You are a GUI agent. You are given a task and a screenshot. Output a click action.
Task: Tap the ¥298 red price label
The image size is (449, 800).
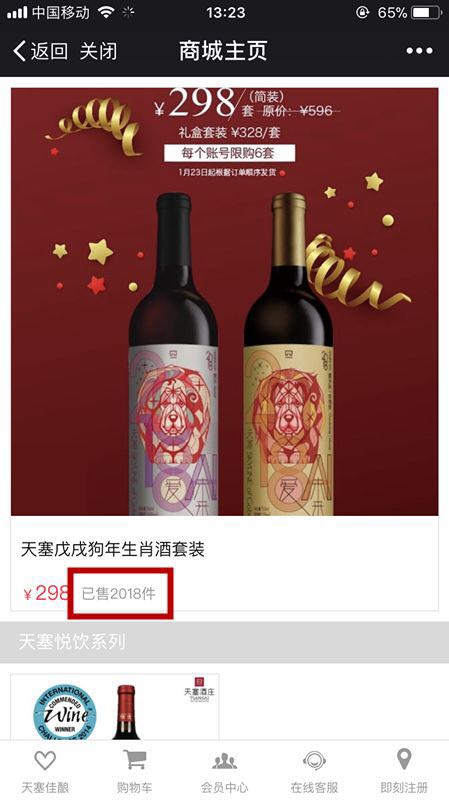point(46,593)
